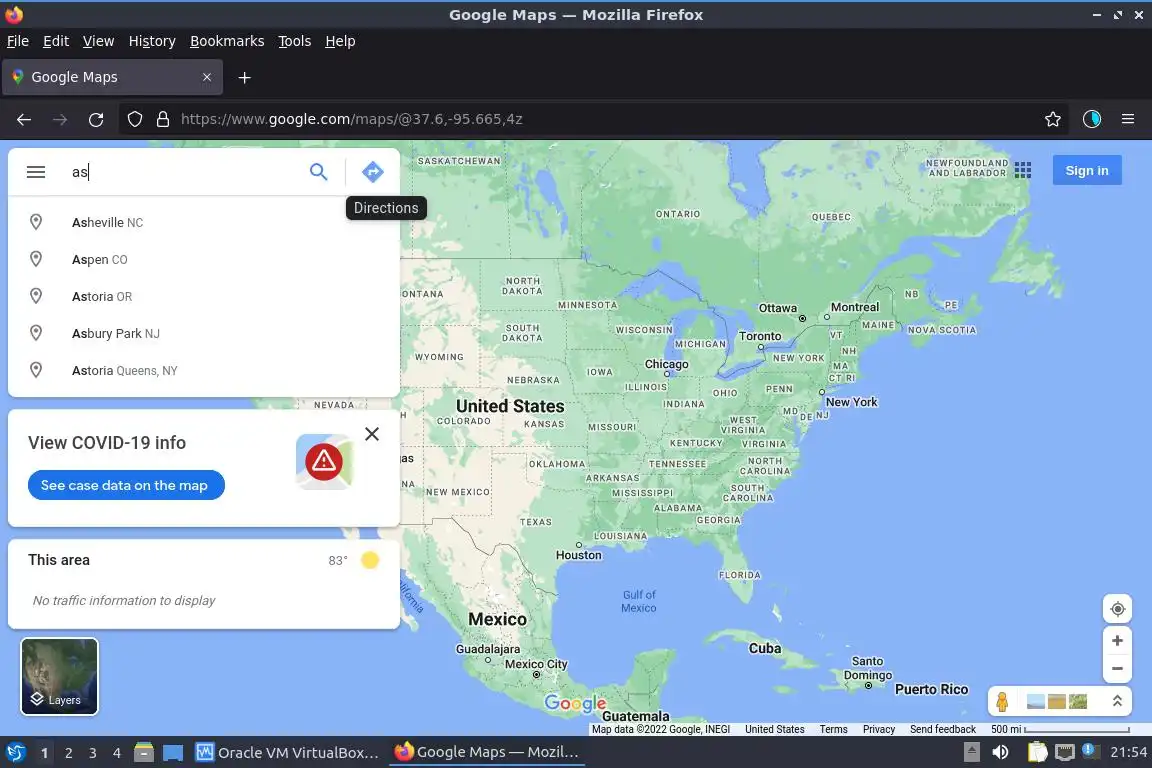Image resolution: width=1152 pixels, height=768 pixels.
Task: Click the Chicago city label
Action: (x=666, y=364)
